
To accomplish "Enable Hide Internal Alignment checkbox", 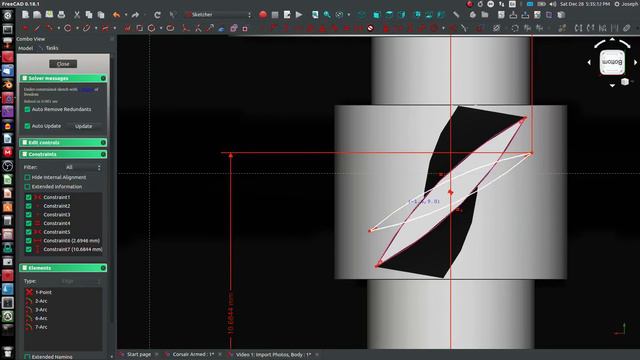I will (27, 177).
